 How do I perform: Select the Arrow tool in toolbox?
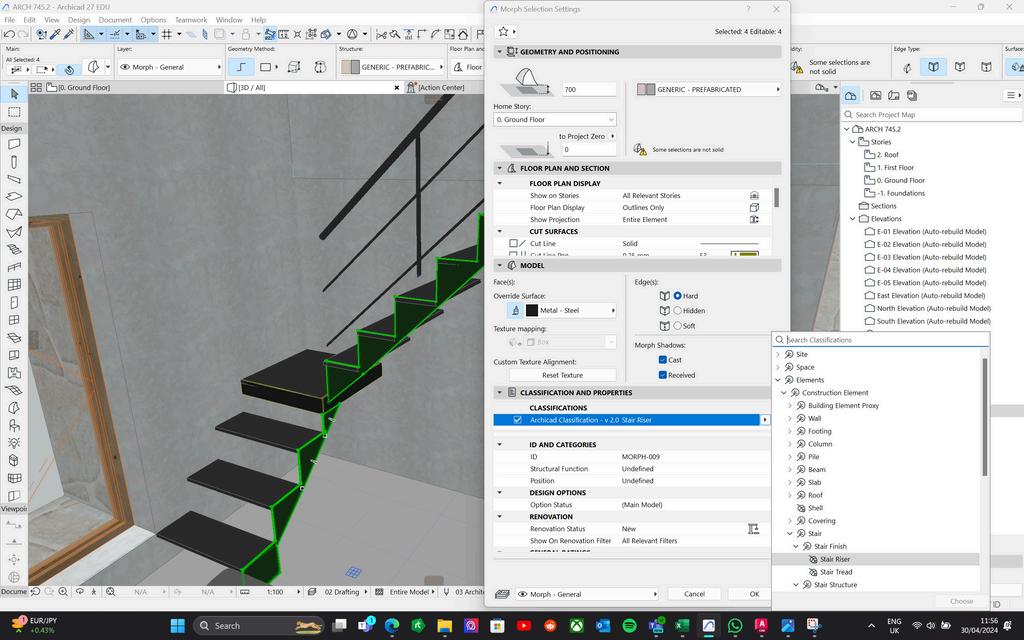tap(14, 95)
